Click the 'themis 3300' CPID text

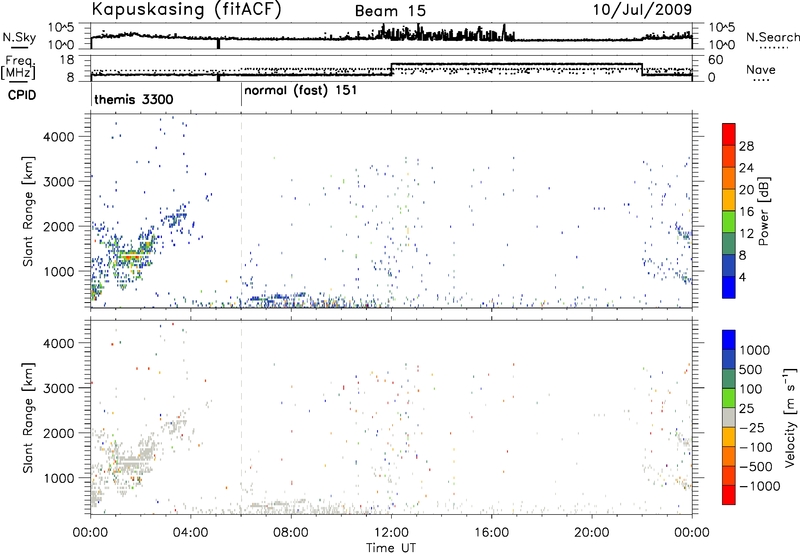pos(134,99)
